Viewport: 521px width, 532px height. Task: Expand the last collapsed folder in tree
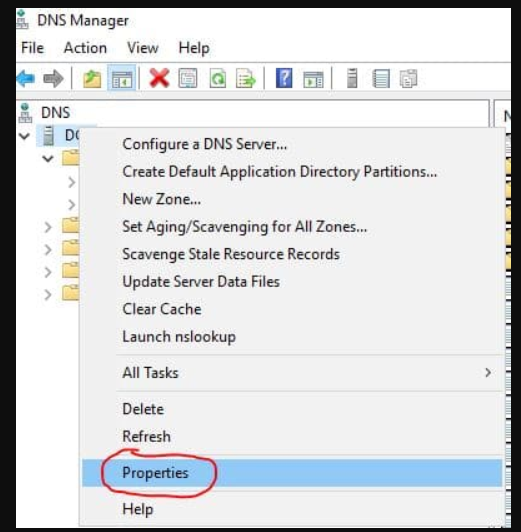48,295
